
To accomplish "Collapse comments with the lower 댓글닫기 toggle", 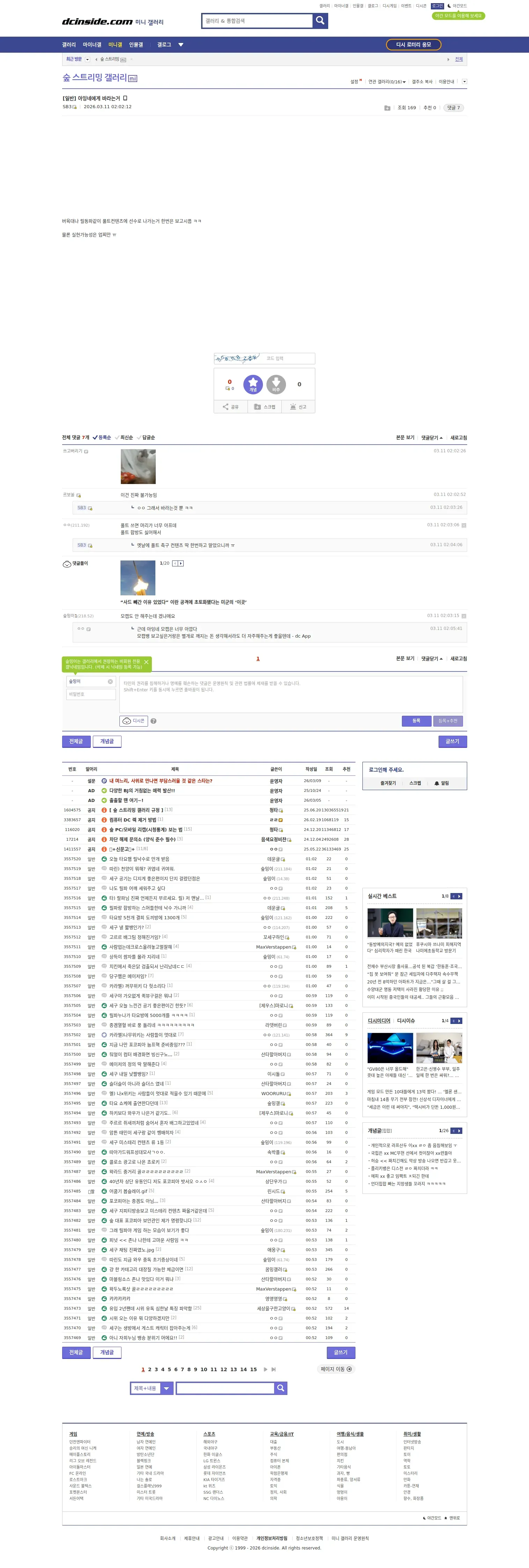I will tap(432, 659).
